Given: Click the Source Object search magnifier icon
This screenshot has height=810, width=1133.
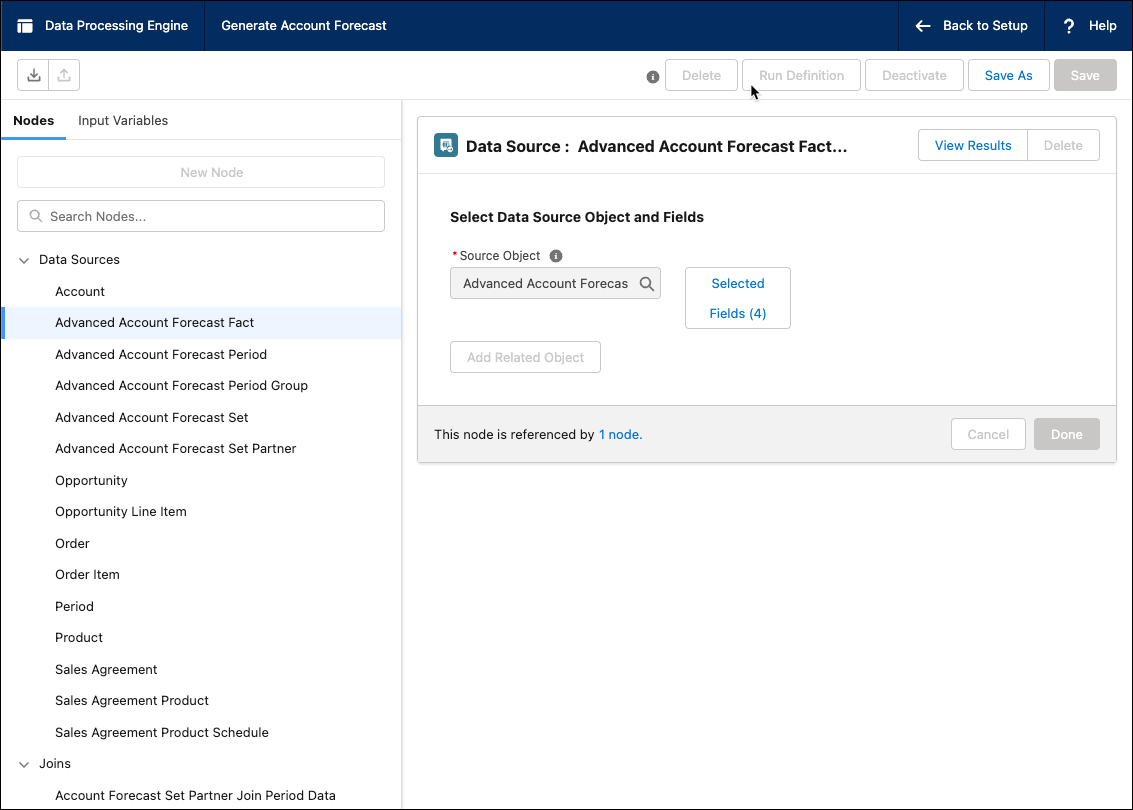Looking at the screenshot, I should click(x=647, y=284).
